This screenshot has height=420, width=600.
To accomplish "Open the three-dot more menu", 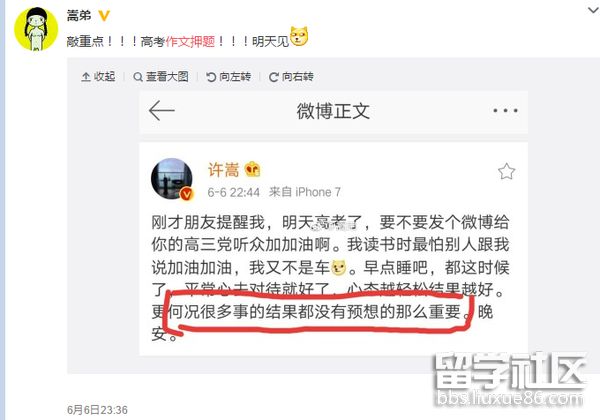I will click(505, 111).
